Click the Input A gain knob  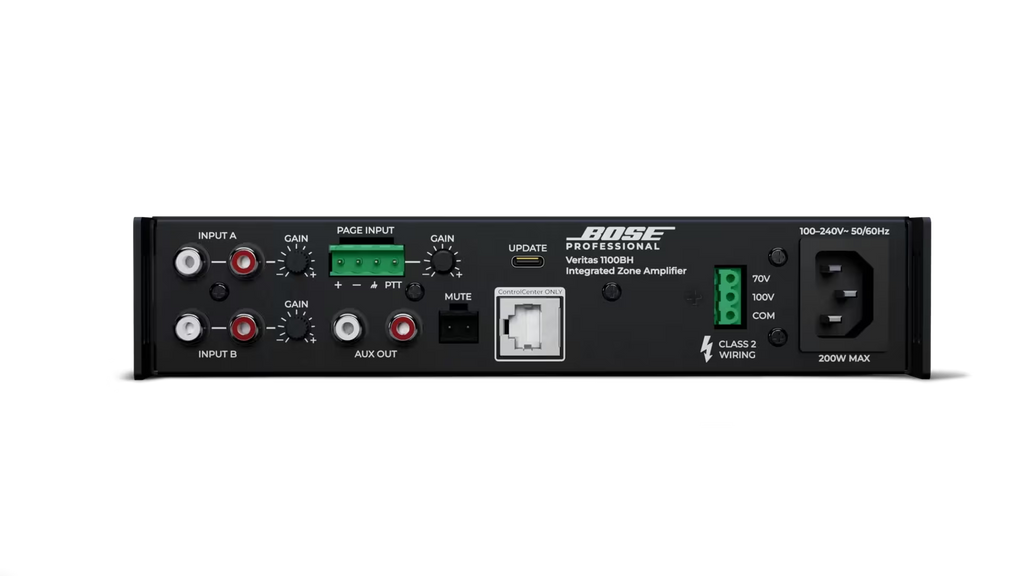pos(296,263)
